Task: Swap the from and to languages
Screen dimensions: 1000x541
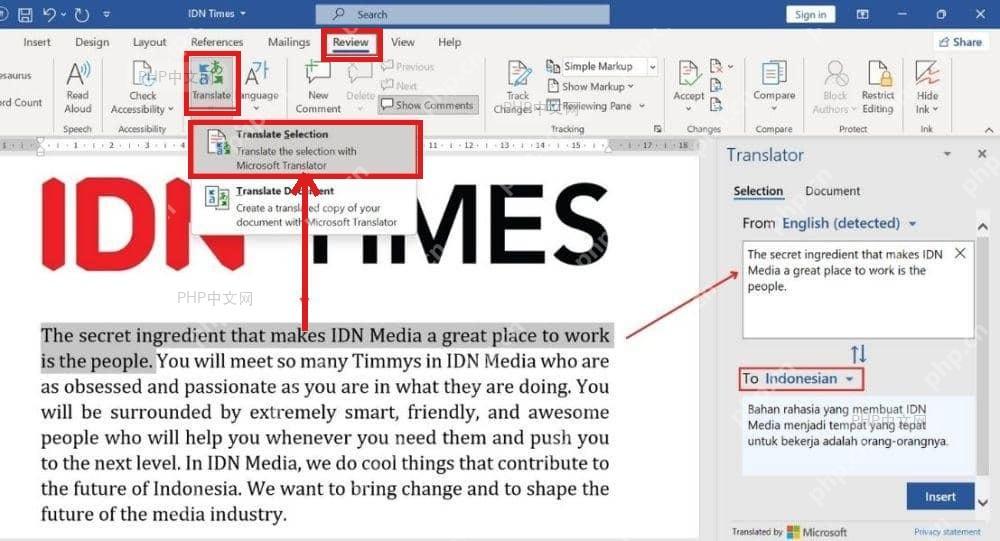Action: tap(858, 353)
